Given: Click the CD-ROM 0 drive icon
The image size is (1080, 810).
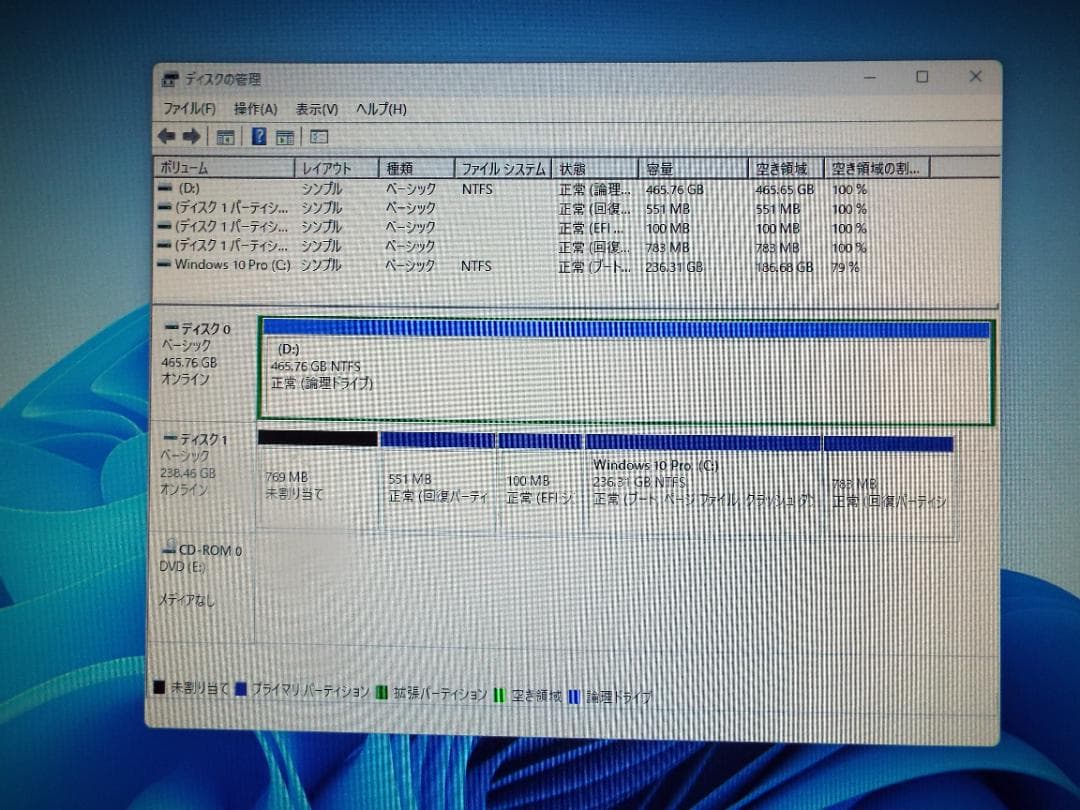Looking at the screenshot, I should coord(170,549).
